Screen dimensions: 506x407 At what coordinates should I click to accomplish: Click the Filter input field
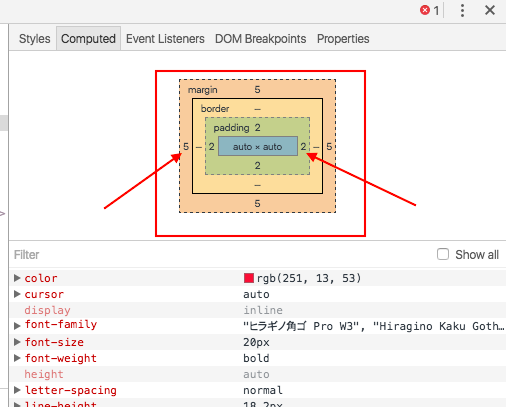pos(220,255)
